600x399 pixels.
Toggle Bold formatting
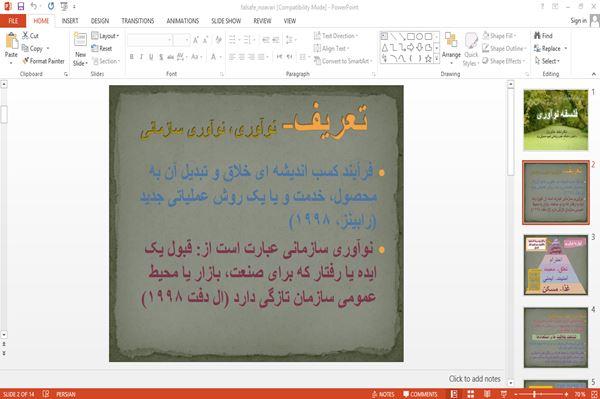pos(132,57)
